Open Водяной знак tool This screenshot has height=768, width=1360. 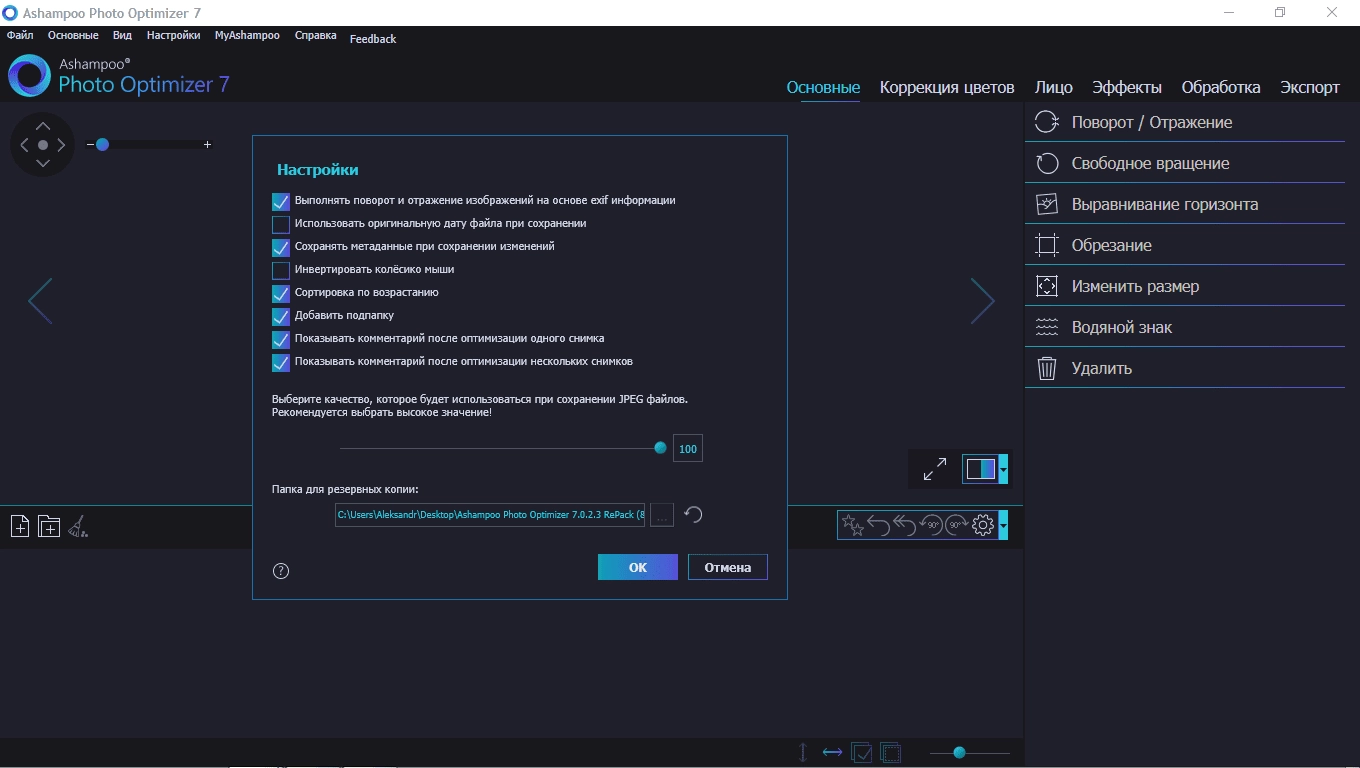tap(1185, 327)
